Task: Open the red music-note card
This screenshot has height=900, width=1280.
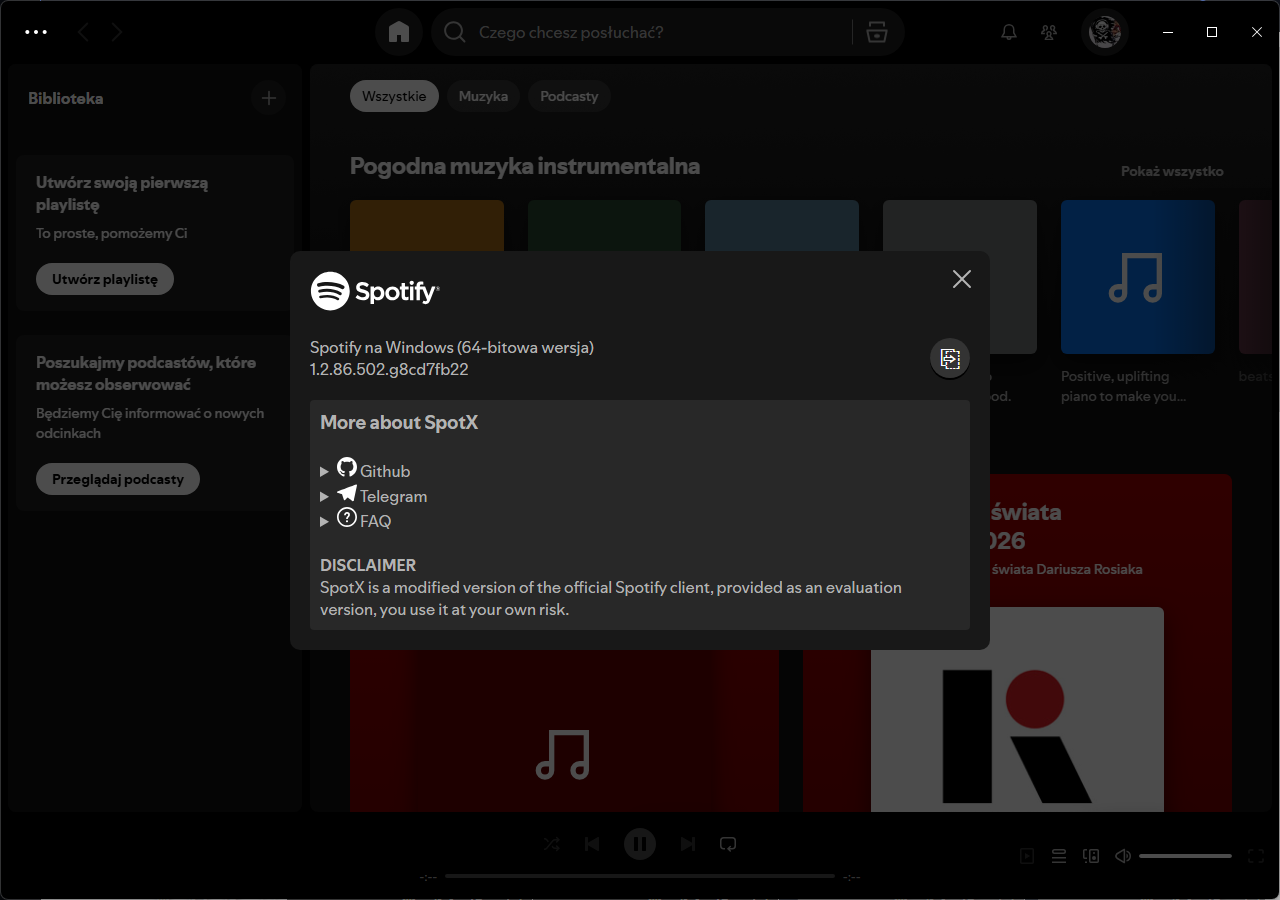Action: coord(564,730)
